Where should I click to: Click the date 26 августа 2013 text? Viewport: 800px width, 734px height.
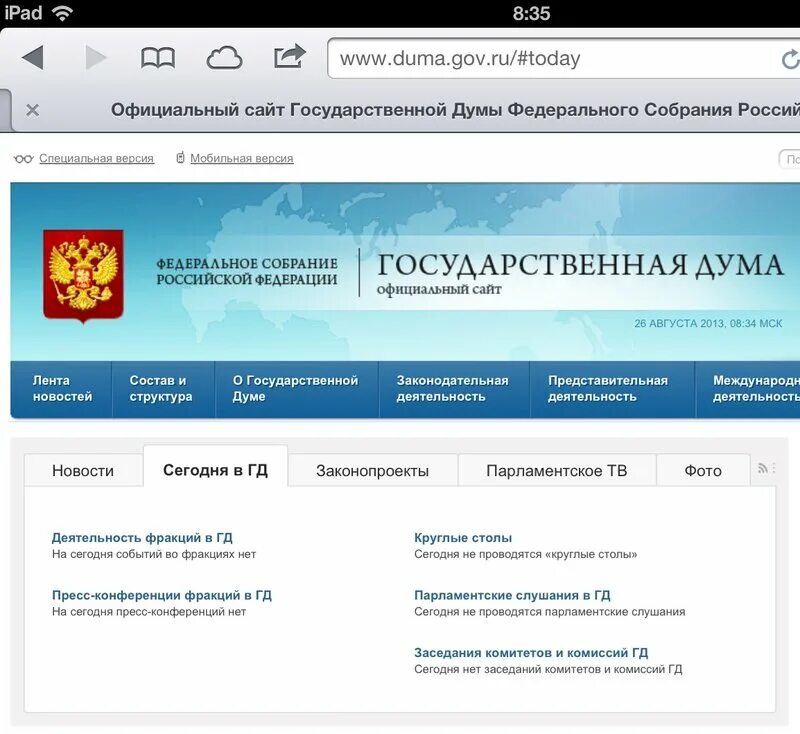click(708, 323)
